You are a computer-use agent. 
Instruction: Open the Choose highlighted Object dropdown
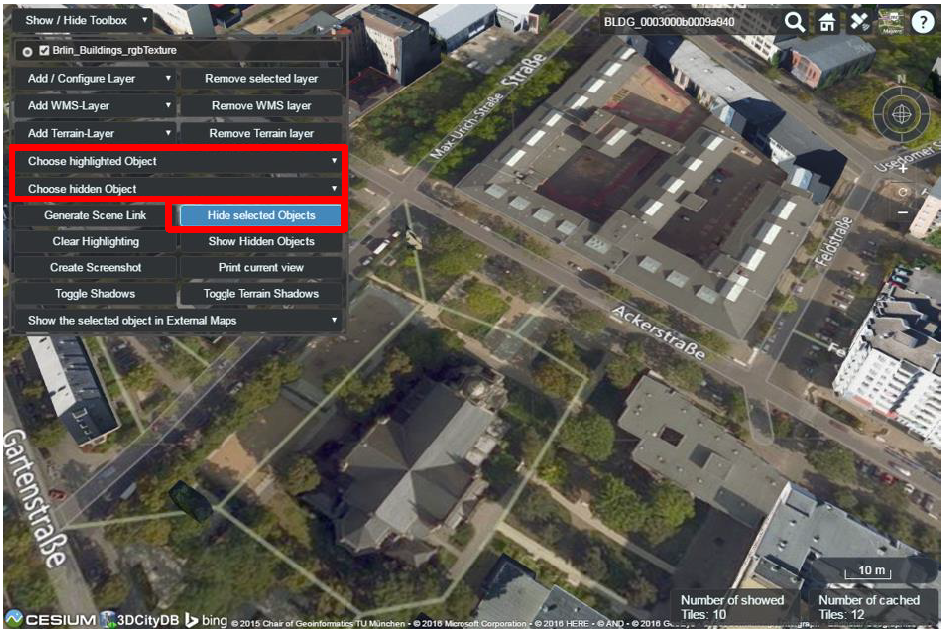pos(178,162)
